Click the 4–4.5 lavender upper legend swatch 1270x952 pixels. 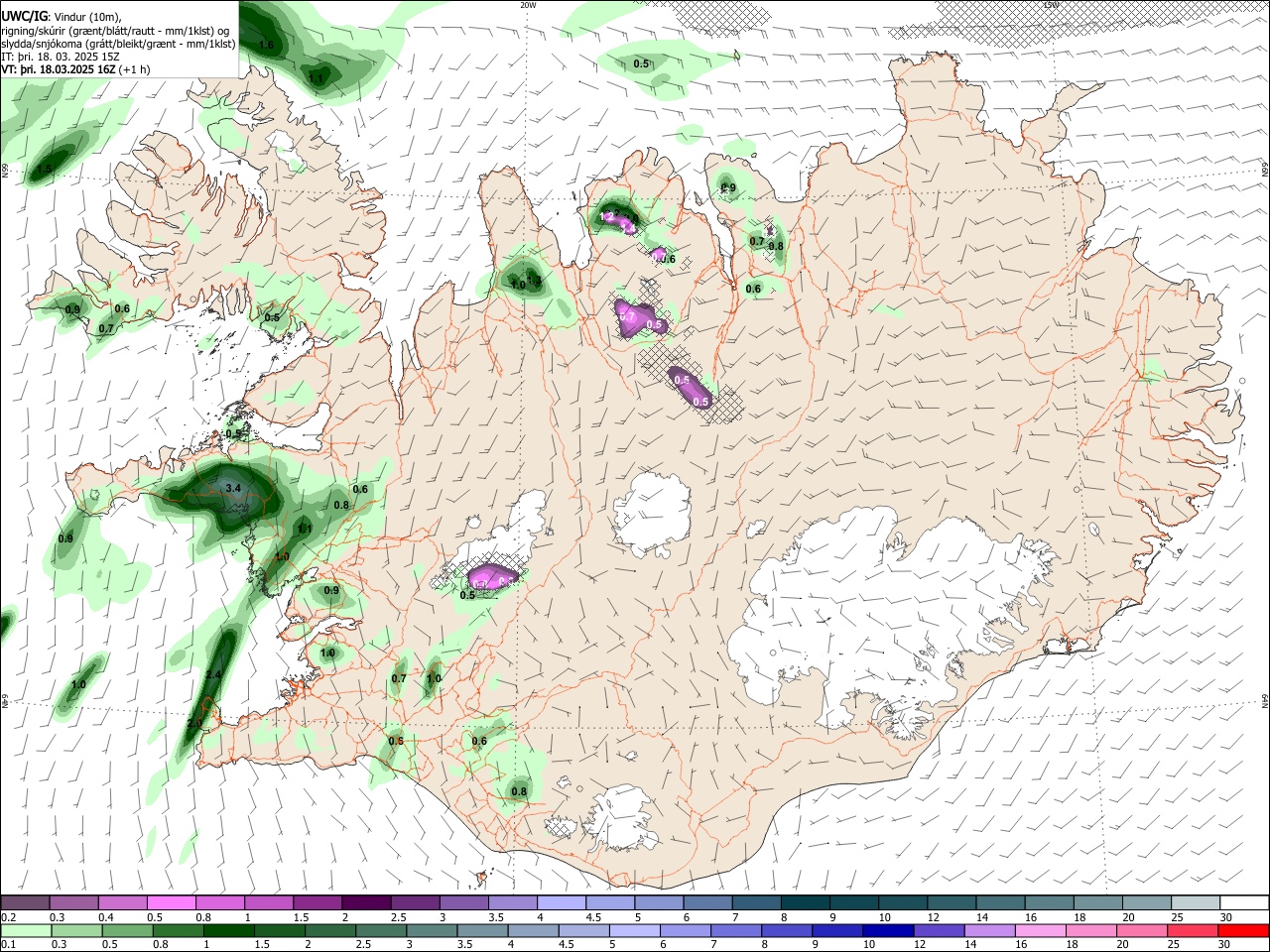pos(561,902)
